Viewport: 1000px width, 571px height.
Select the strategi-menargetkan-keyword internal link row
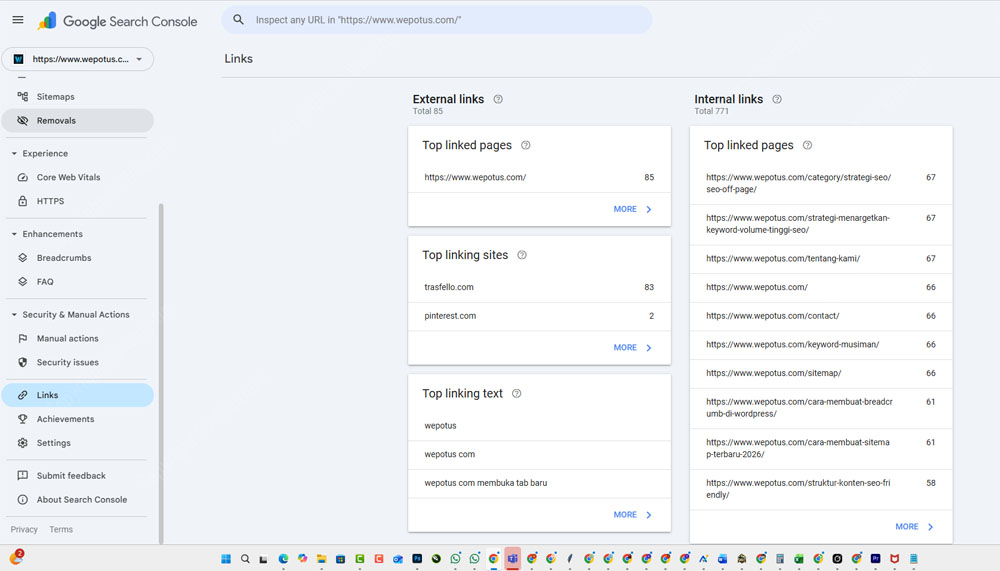pos(821,224)
